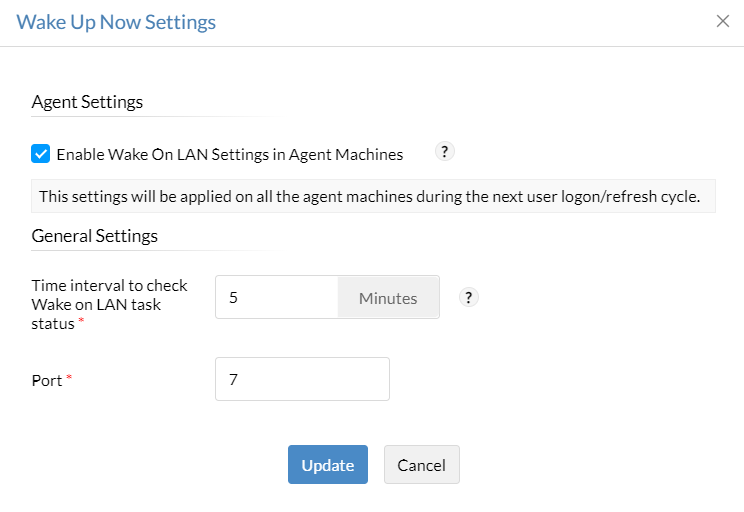
Task: Click the Minutes unit label on interval field
Action: point(388,298)
